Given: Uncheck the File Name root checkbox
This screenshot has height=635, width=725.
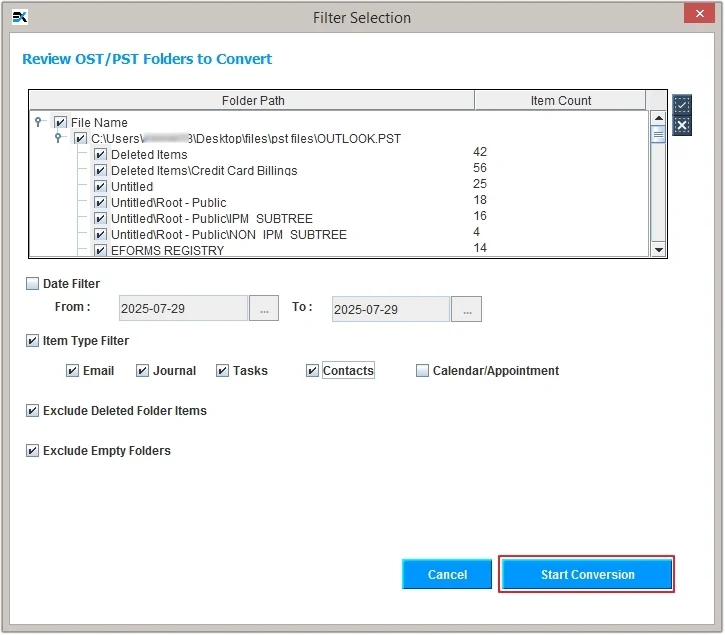Looking at the screenshot, I should 60,122.
